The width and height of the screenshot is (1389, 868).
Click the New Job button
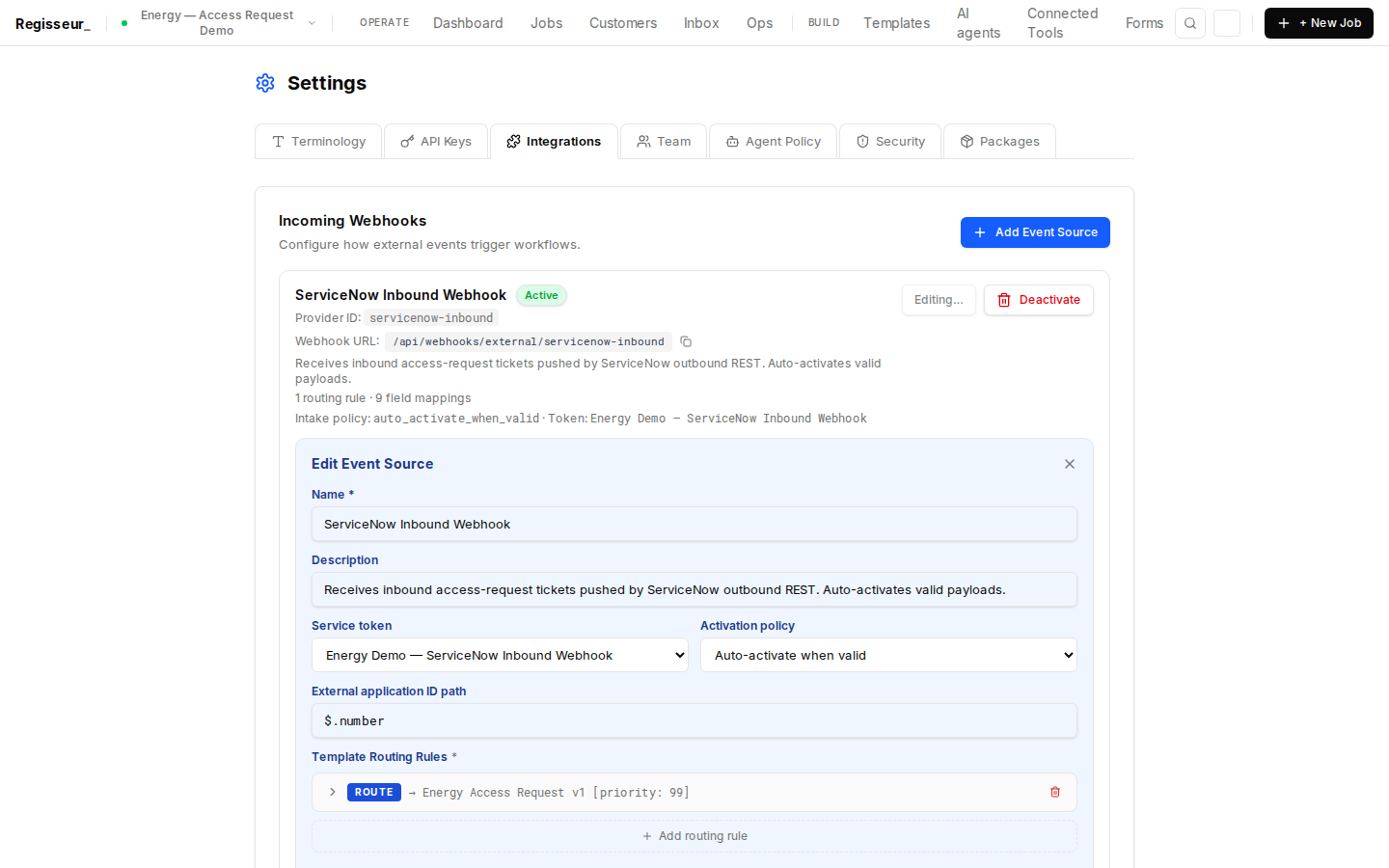point(1319,23)
